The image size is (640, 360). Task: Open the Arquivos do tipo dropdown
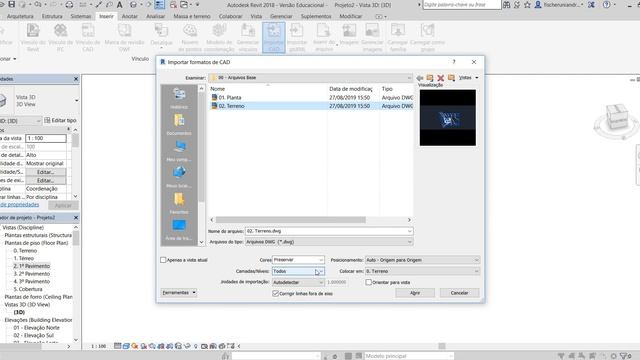329,242
